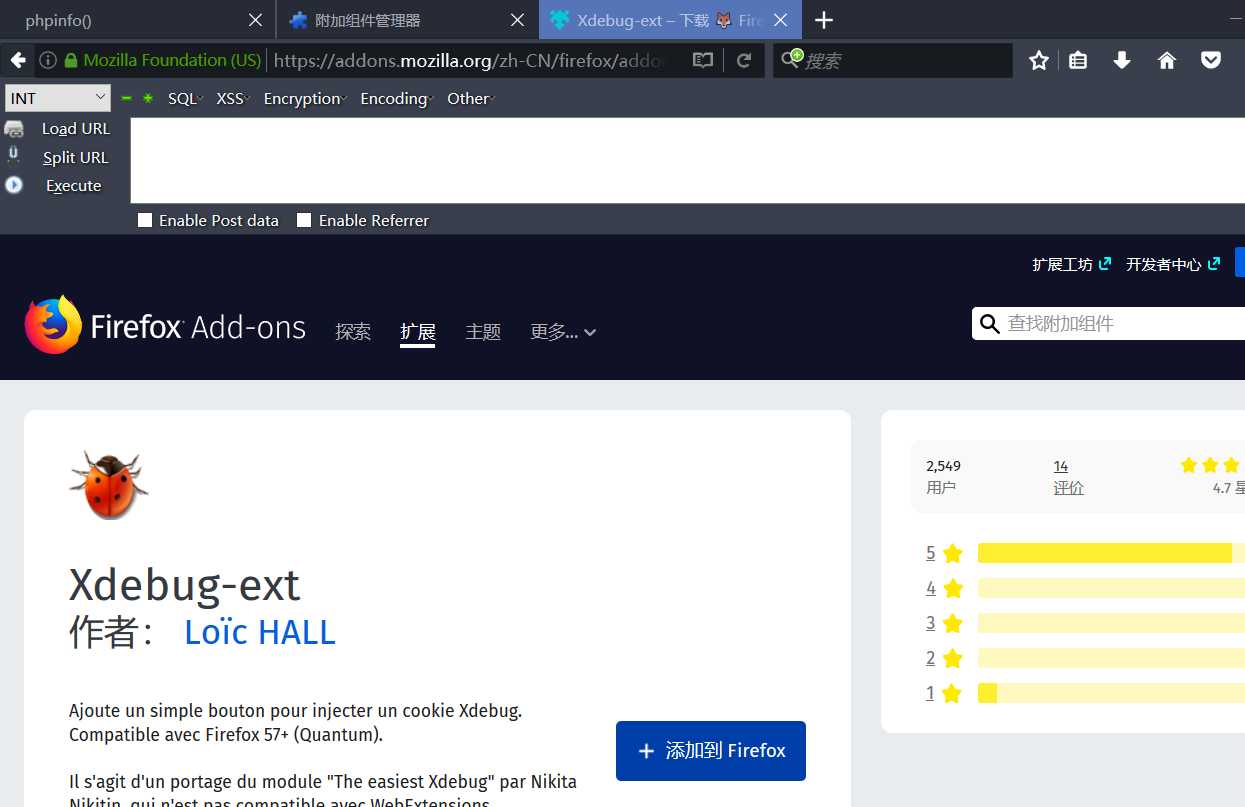Open the SQL dropdown menu
1245x807 pixels.
click(x=185, y=98)
